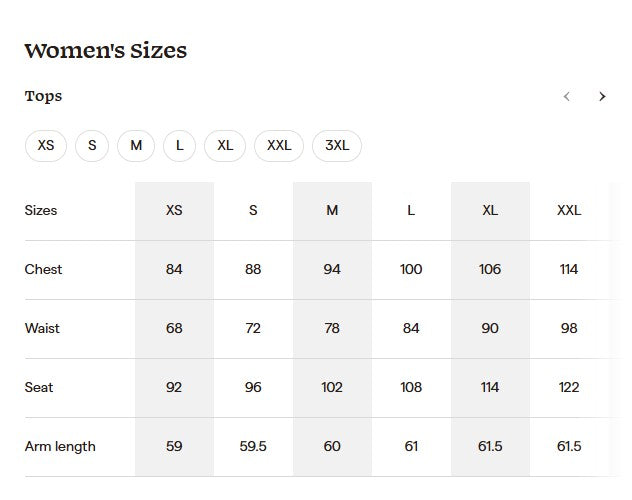Click the Waist row label
Viewport: 632px width, 500px height.
click(x=42, y=329)
